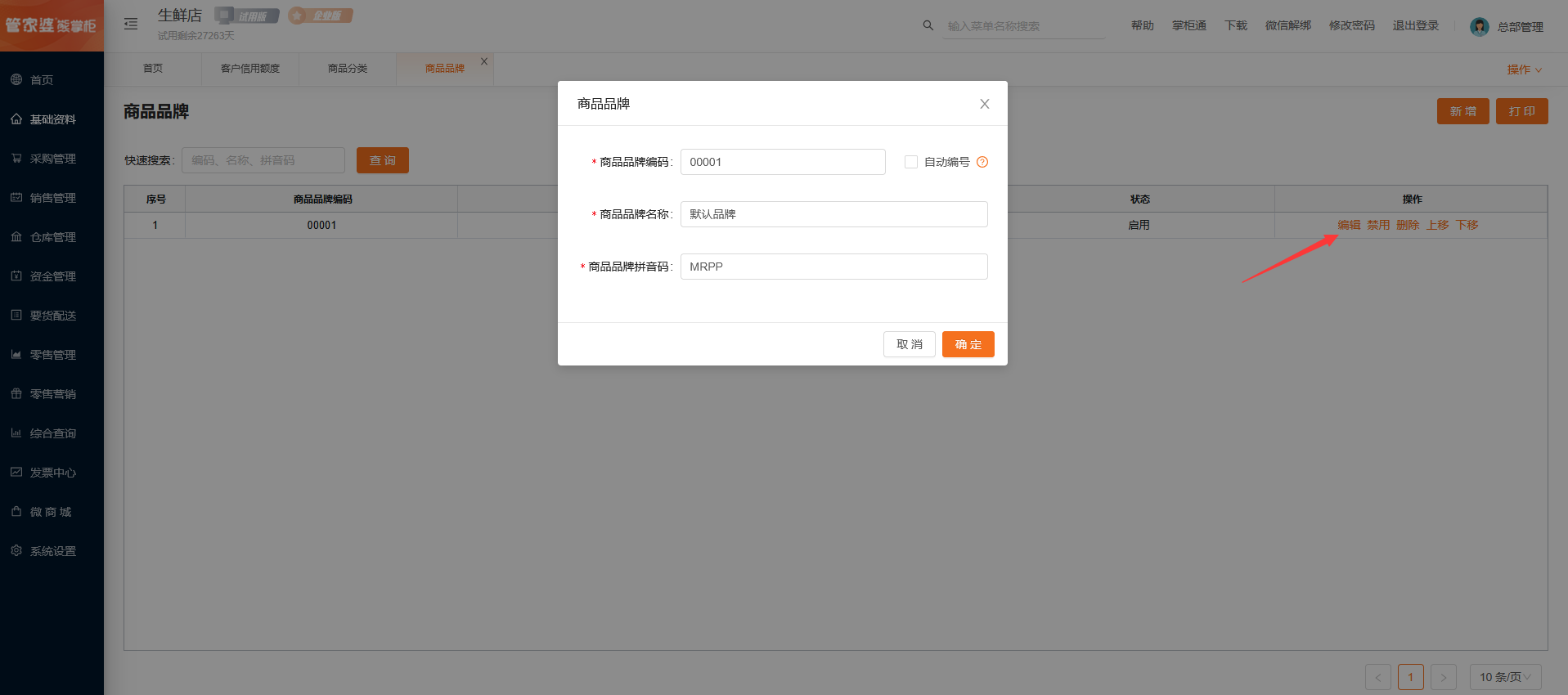This screenshot has height=695, width=1568.
Task: Click 下移 link in row 1
Action: coord(1467,225)
